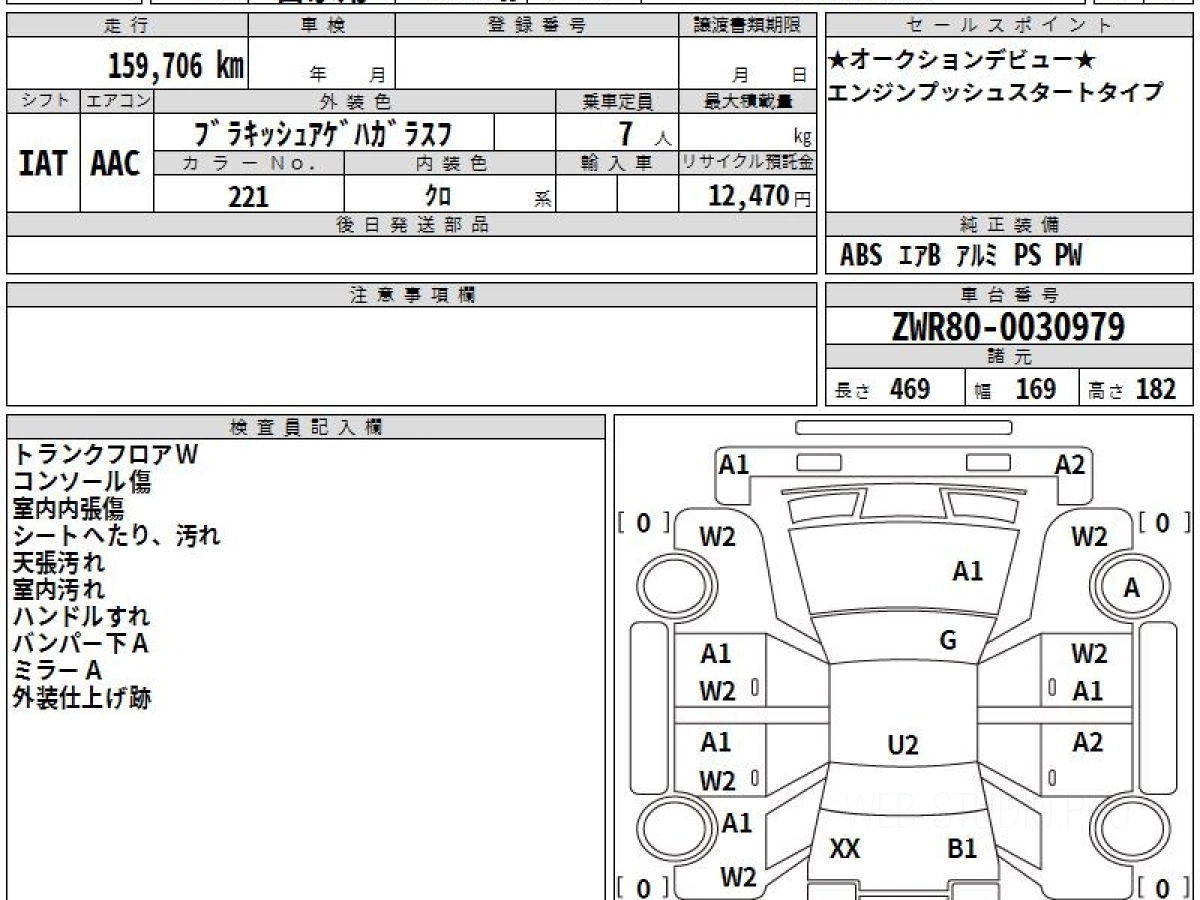Select the inspector note 室内内張傷

click(x=69, y=508)
